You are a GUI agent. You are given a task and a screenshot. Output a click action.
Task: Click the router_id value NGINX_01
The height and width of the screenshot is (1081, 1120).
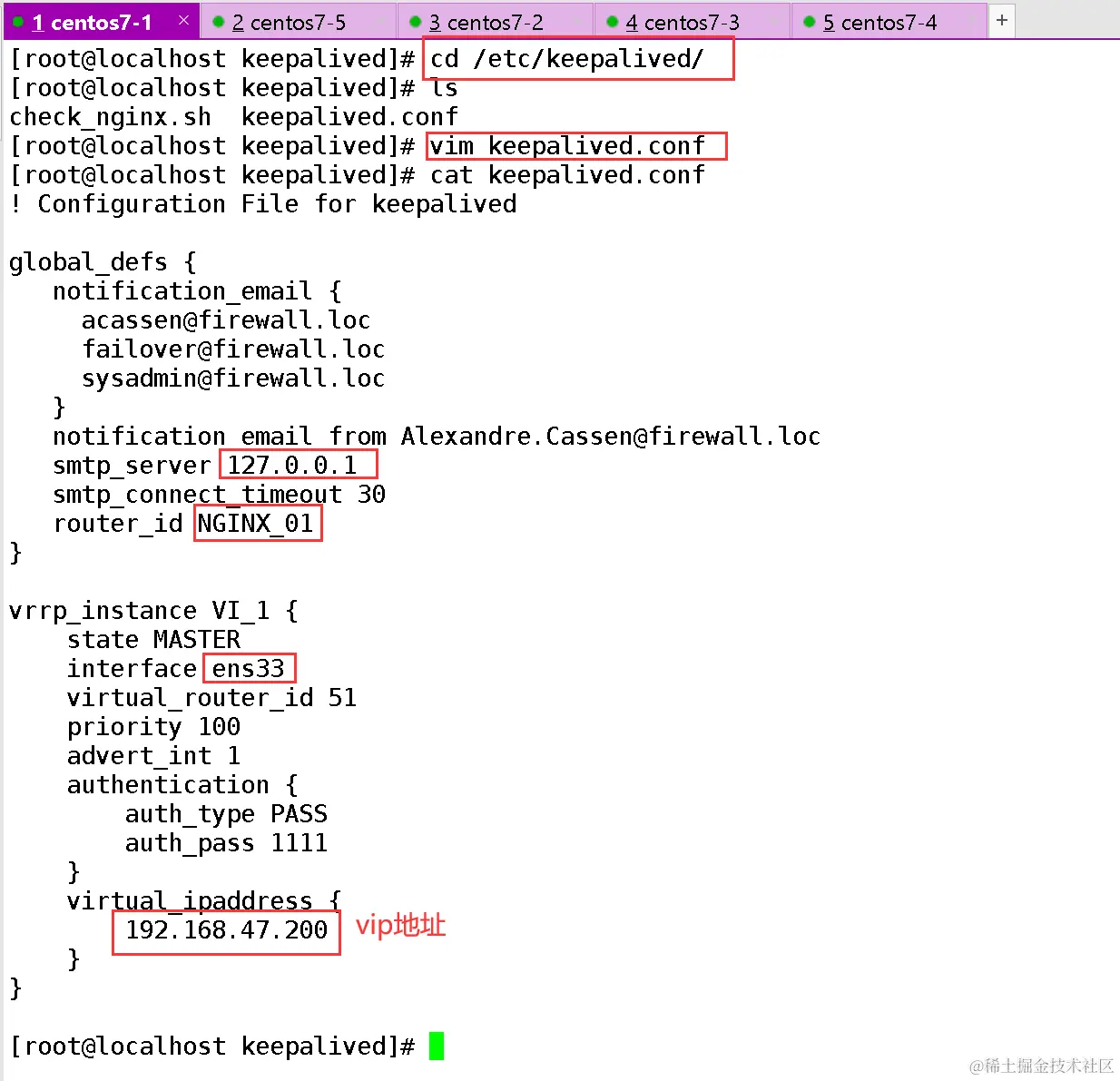coord(256,524)
